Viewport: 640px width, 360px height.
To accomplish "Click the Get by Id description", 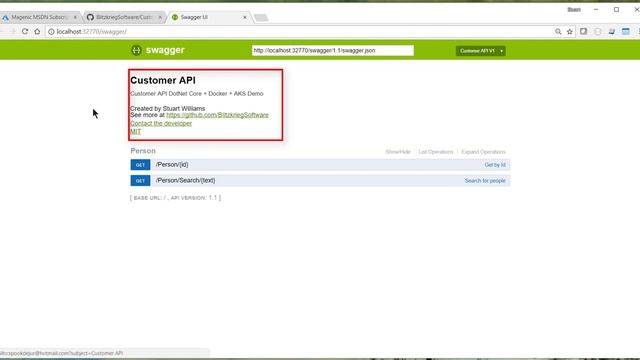I will click(495, 165).
